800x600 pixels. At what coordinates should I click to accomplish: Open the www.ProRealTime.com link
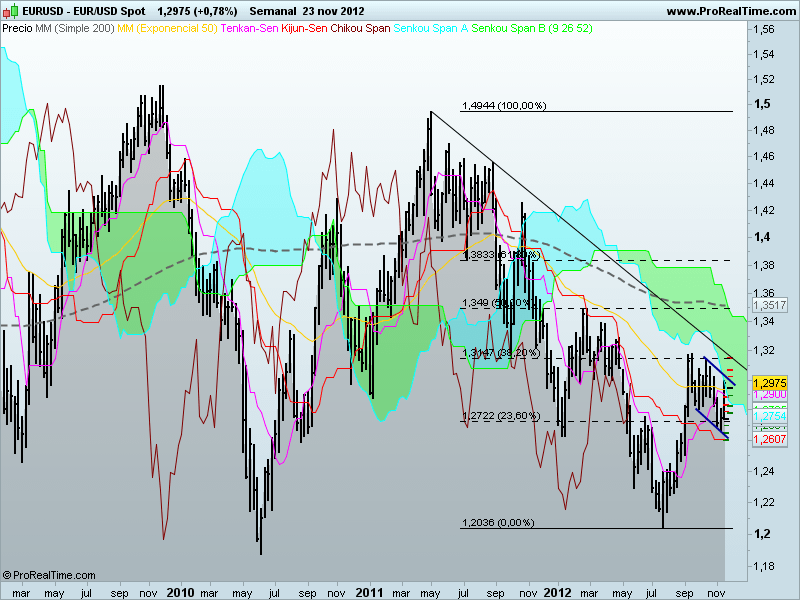tap(729, 10)
